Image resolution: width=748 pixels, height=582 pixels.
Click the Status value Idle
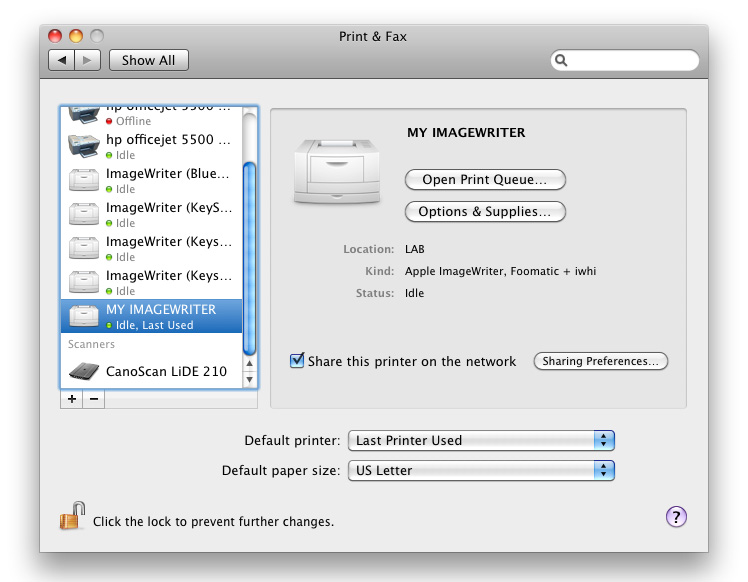pyautogui.click(x=414, y=293)
